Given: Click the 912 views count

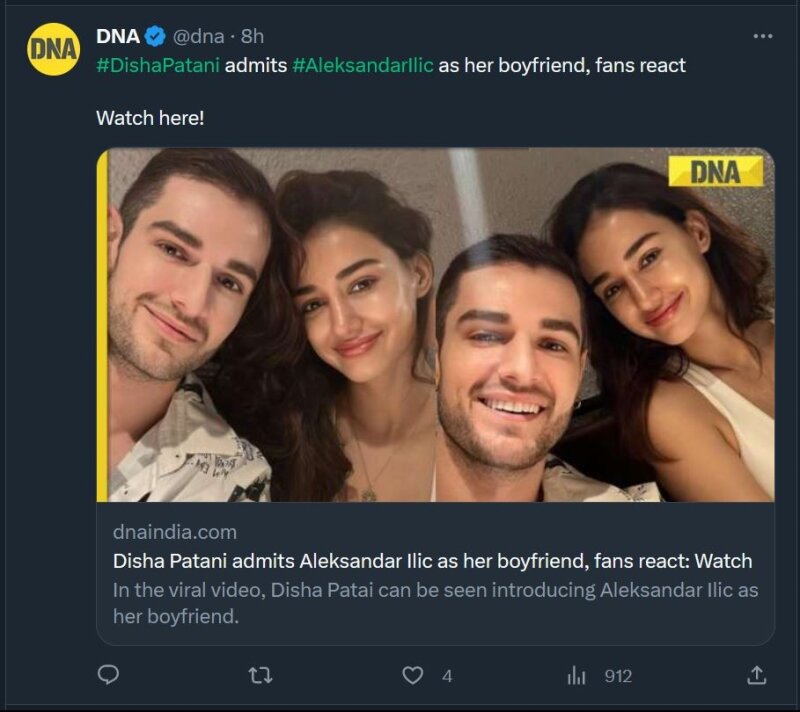Looking at the screenshot, I should click(x=618, y=677).
